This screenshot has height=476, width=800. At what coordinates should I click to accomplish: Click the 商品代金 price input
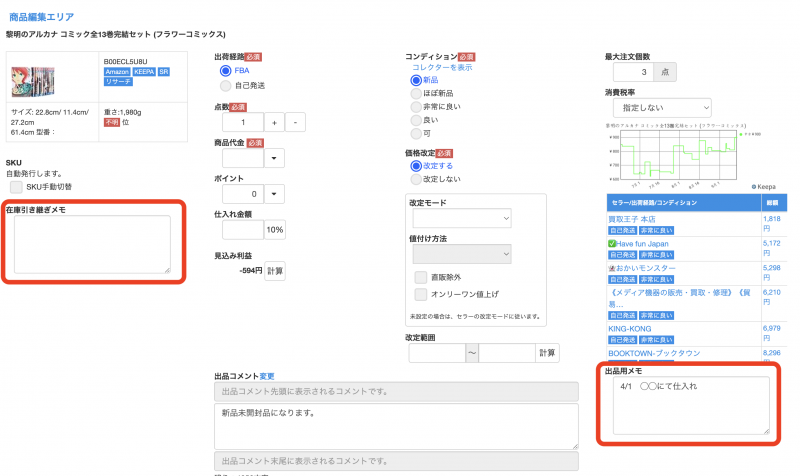pos(243,158)
